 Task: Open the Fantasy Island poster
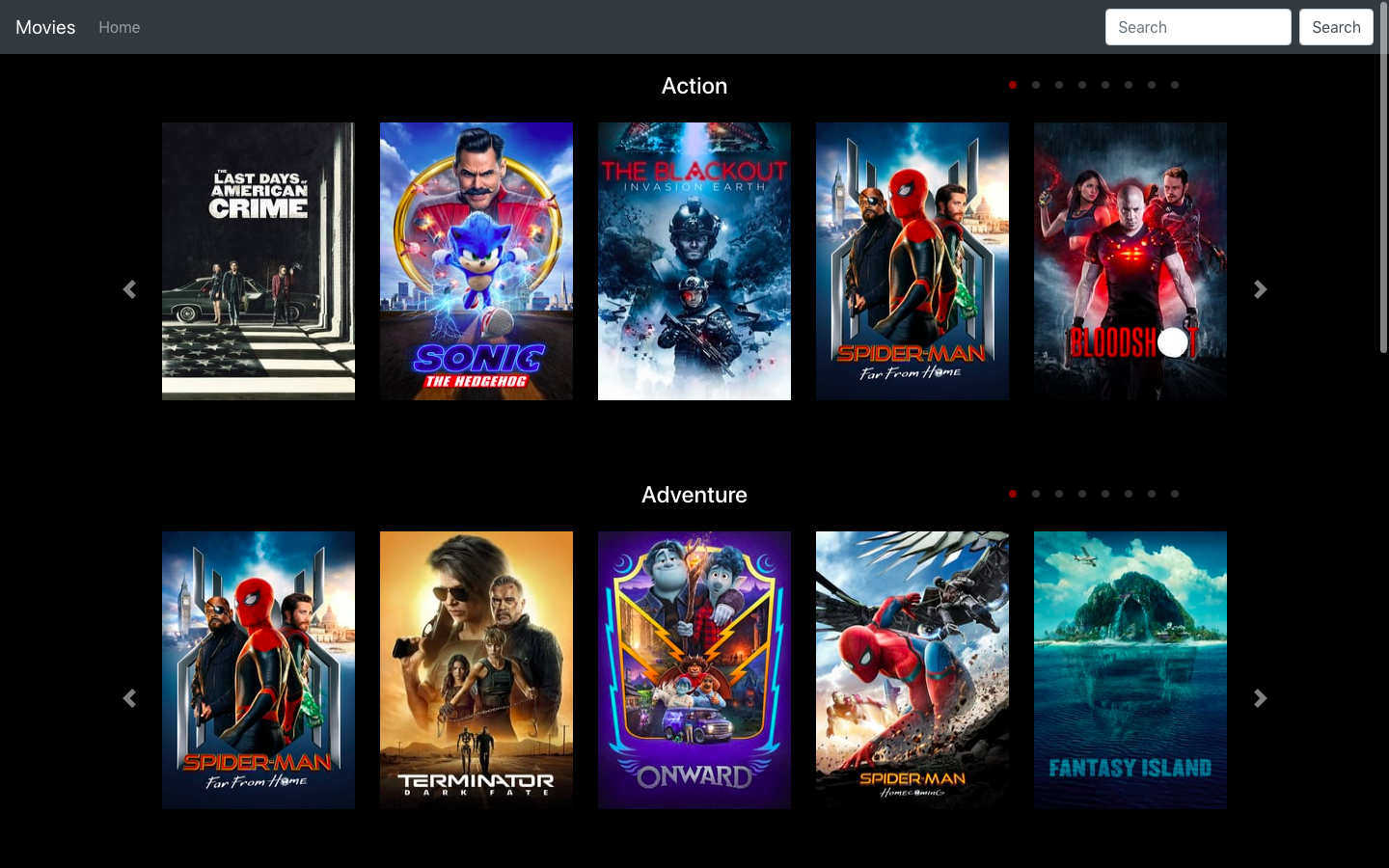1130,669
